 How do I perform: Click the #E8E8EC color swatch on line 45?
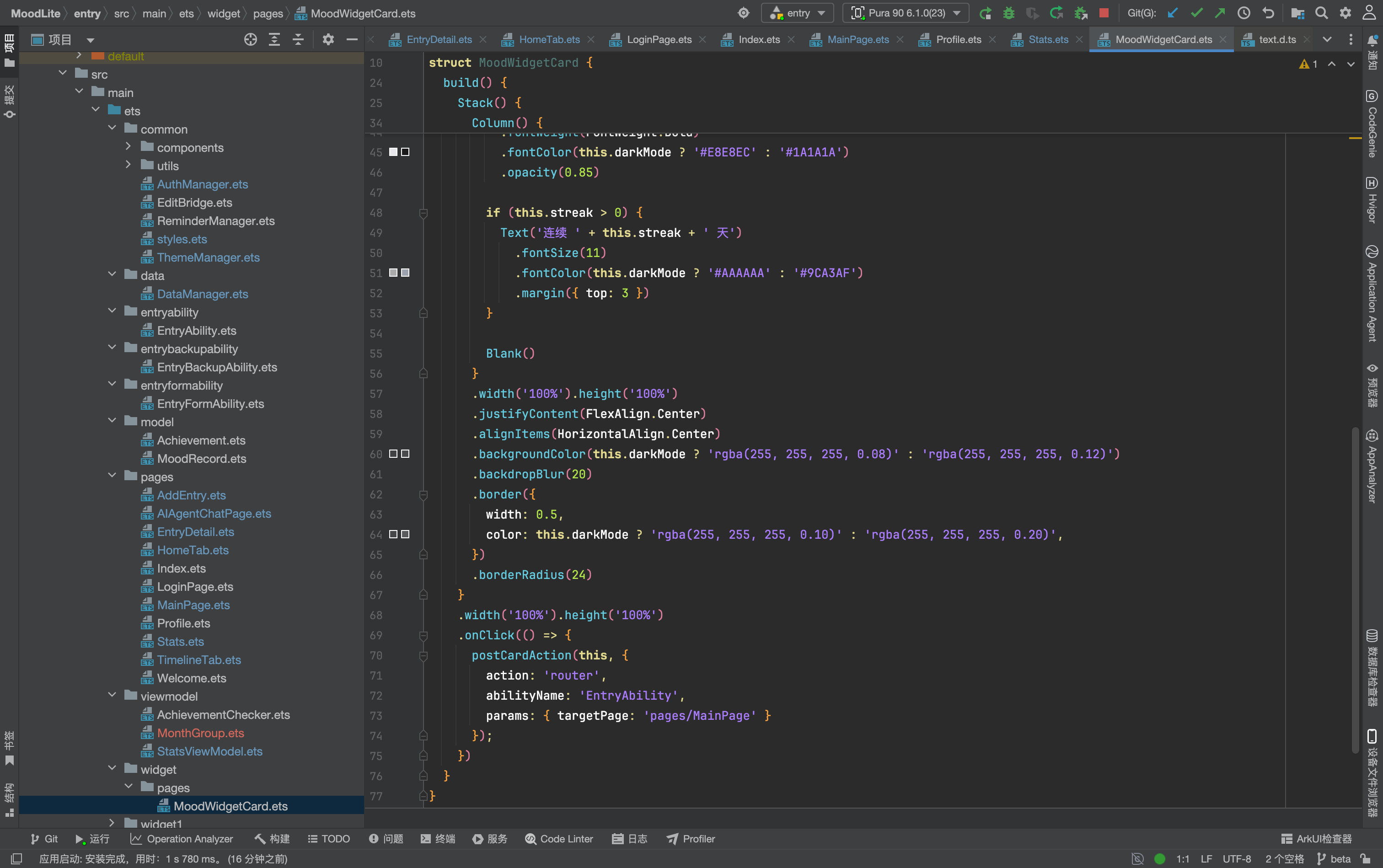(x=393, y=152)
